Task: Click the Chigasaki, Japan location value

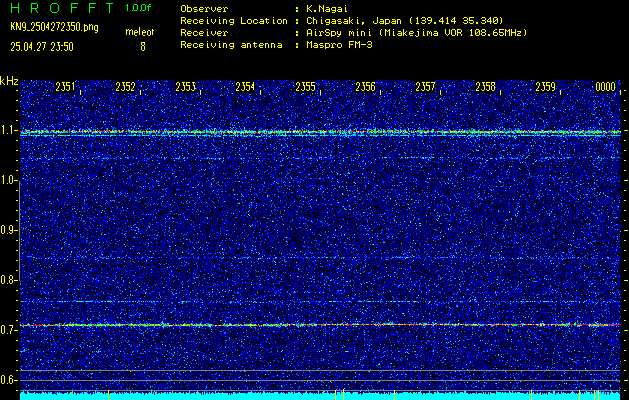Action: tap(405, 20)
